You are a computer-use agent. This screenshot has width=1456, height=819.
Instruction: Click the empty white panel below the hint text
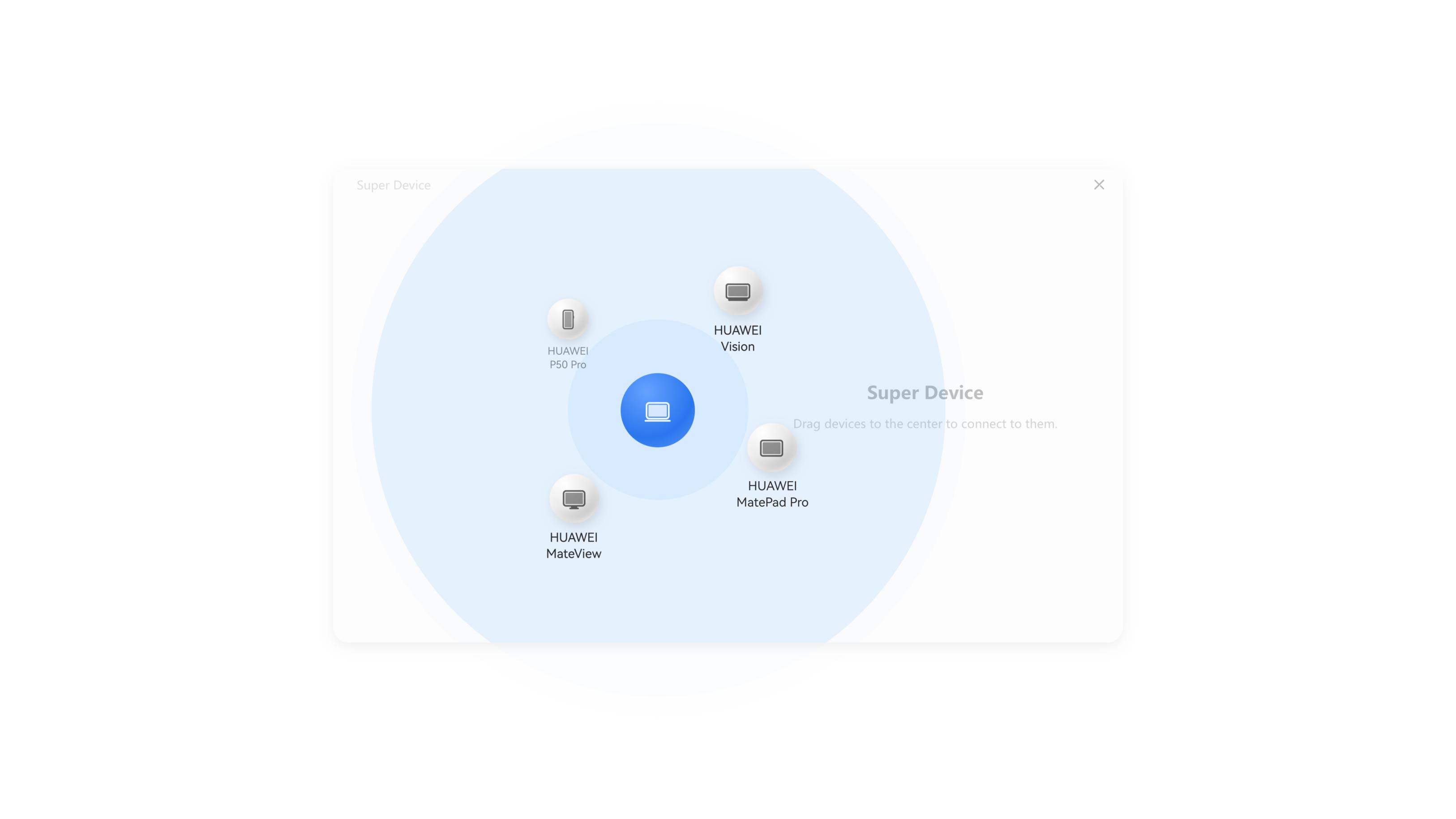coord(1017,537)
